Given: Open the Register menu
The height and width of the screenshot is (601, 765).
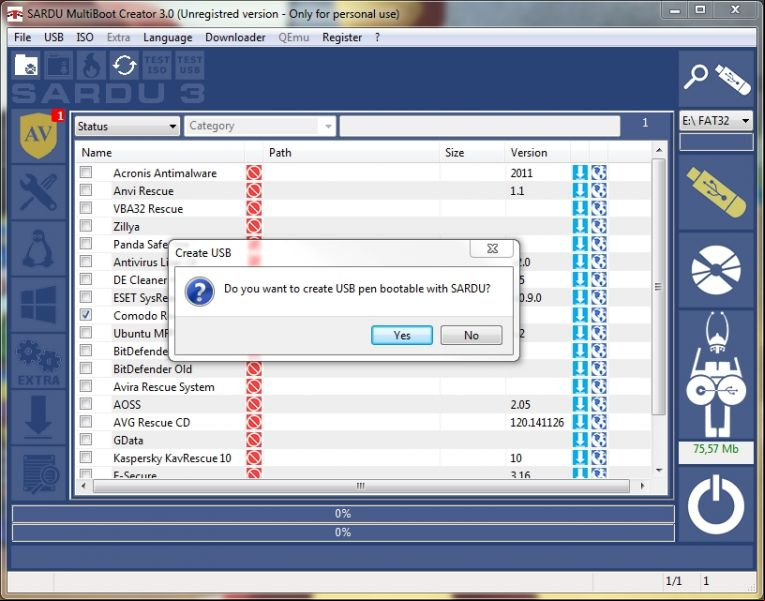Looking at the screenshot, I should [x=342, y=38].
